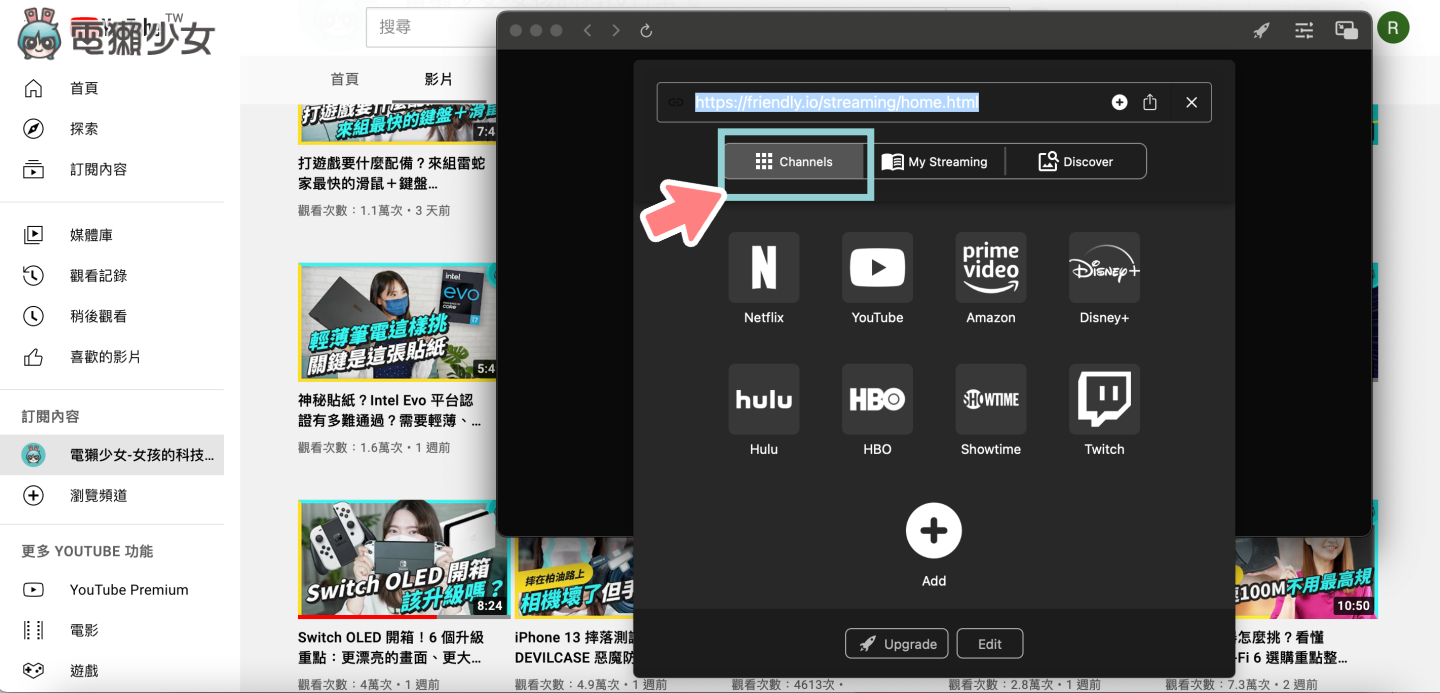Open the settings sliders icon in the toolbar
The height and width of the screenshot is (693, 1440).
tap(1303, 30)
